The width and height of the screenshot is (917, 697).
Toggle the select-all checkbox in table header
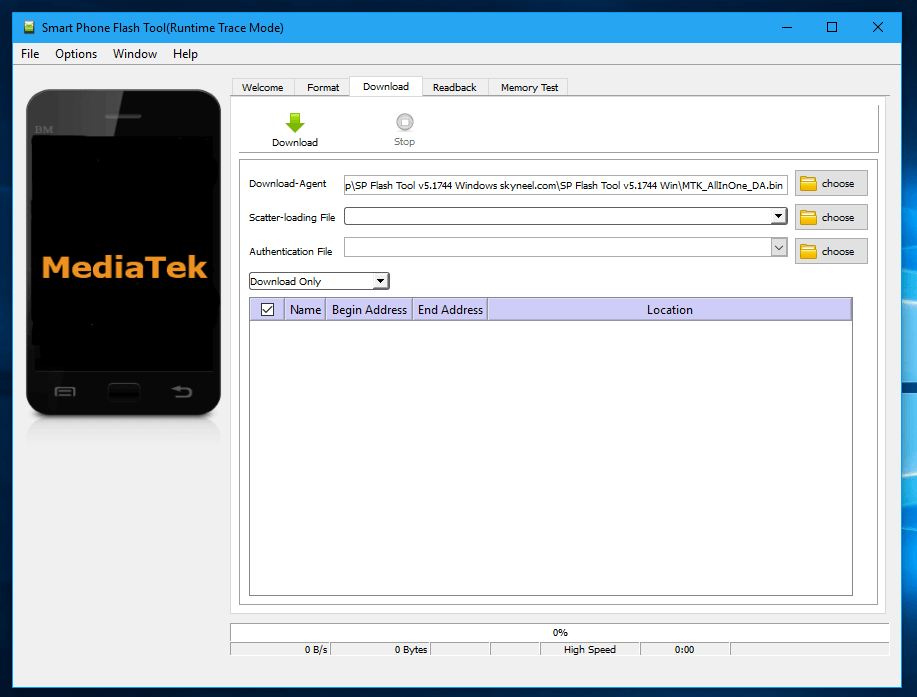(x=267, y=309)
